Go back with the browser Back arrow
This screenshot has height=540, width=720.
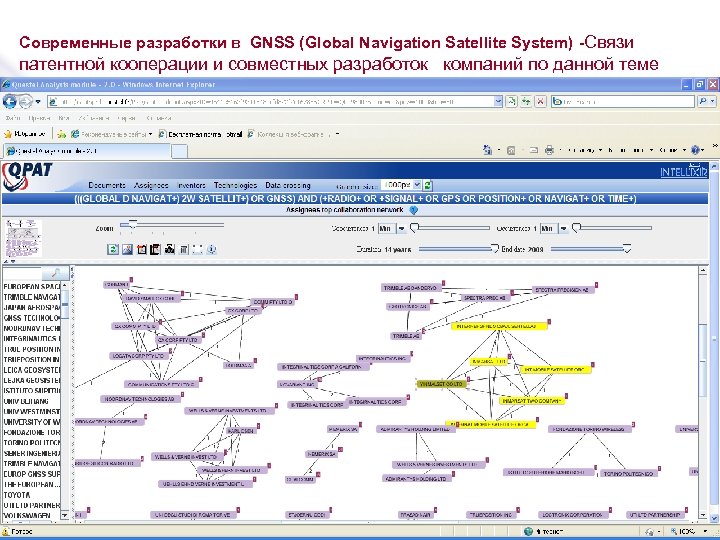(x=9, y=101)
